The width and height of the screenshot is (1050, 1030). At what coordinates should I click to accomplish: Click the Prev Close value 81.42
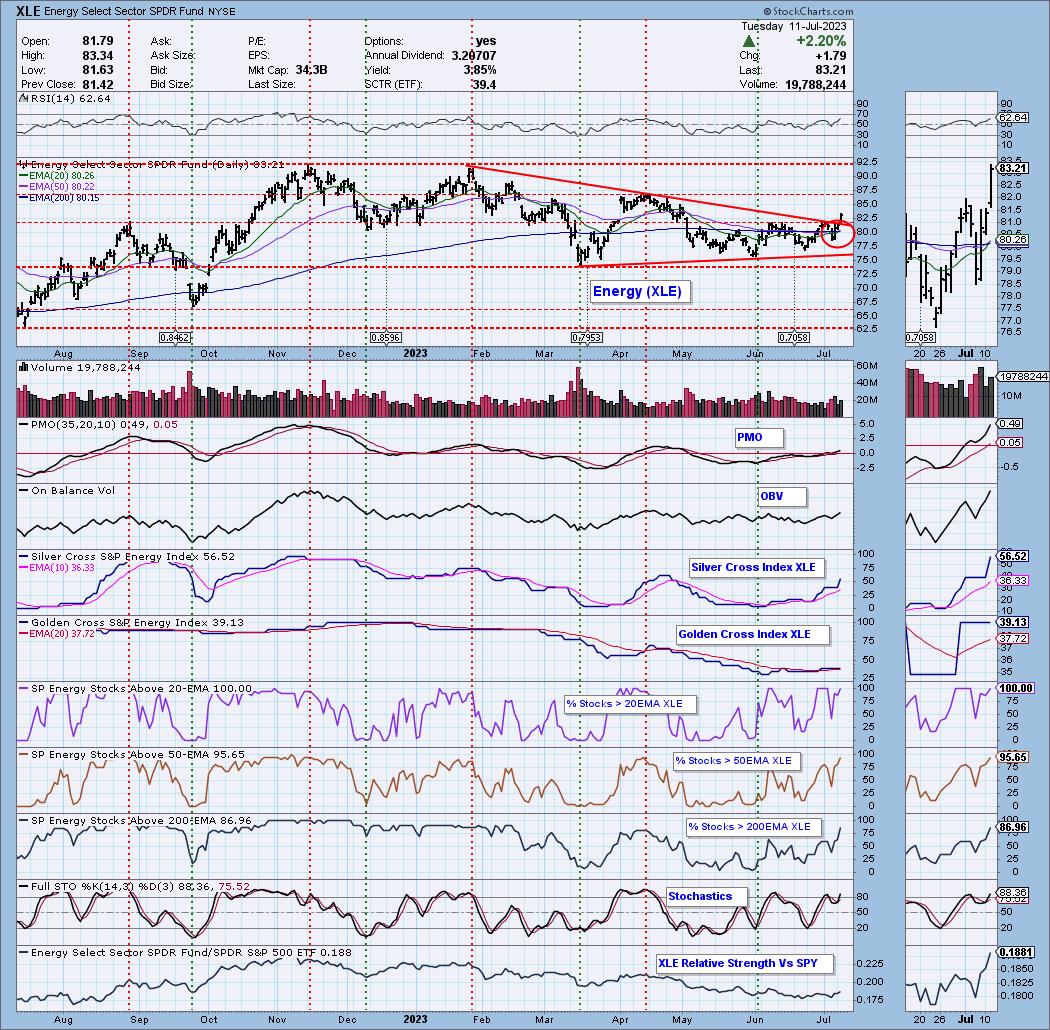coord(98,84)
